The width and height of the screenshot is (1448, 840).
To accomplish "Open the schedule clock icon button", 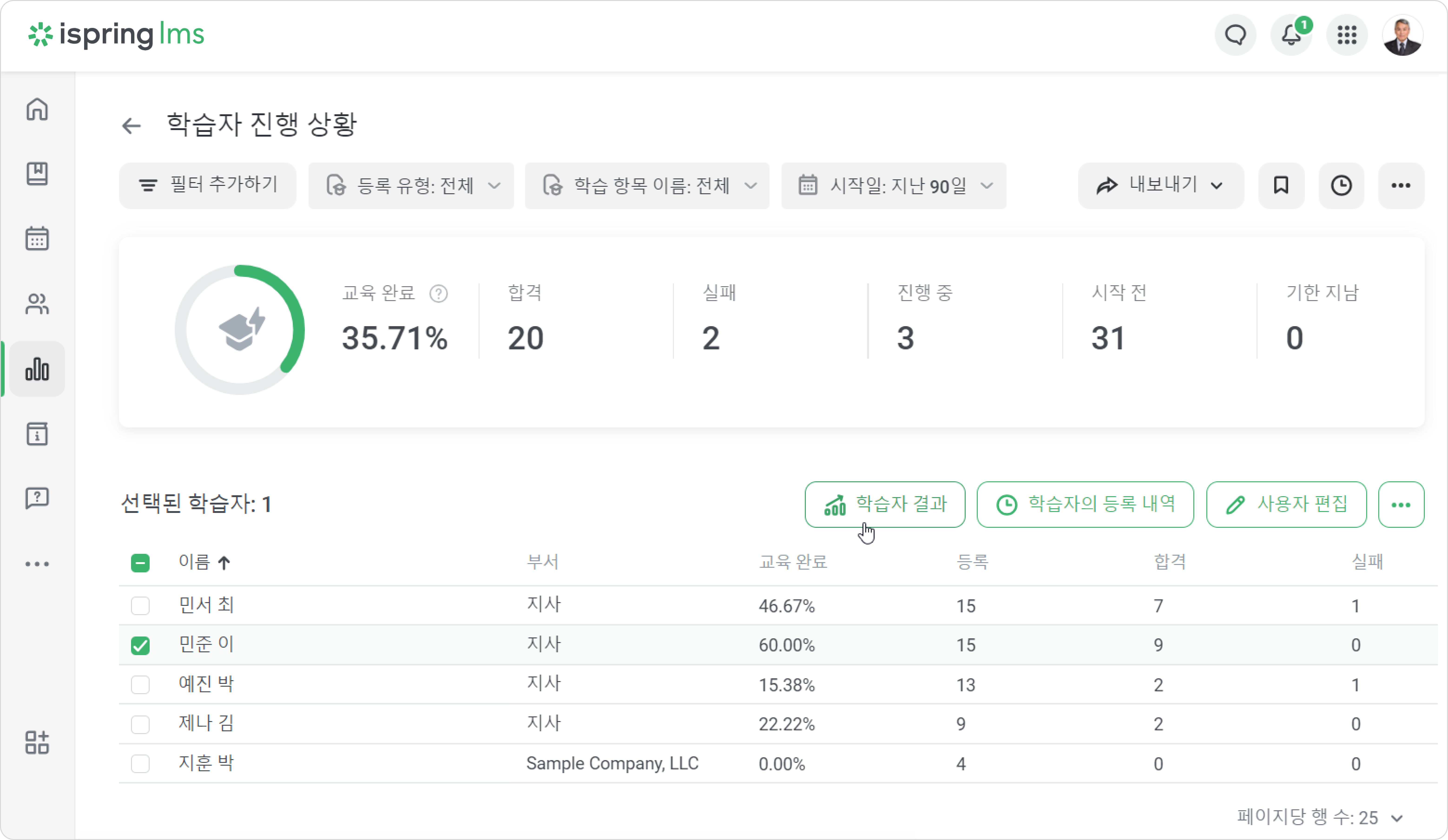I will [1342, 186].
